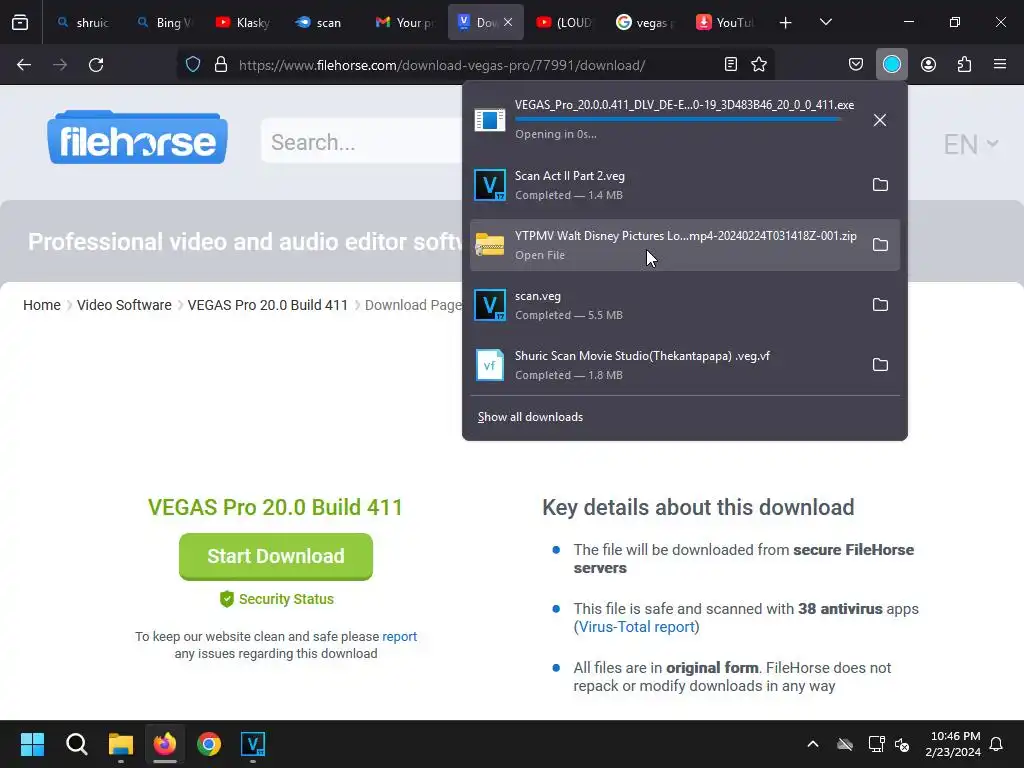Click the FileHorse logo
The height and width of the screenshot is (768, 1024).
tap(137, 137)
